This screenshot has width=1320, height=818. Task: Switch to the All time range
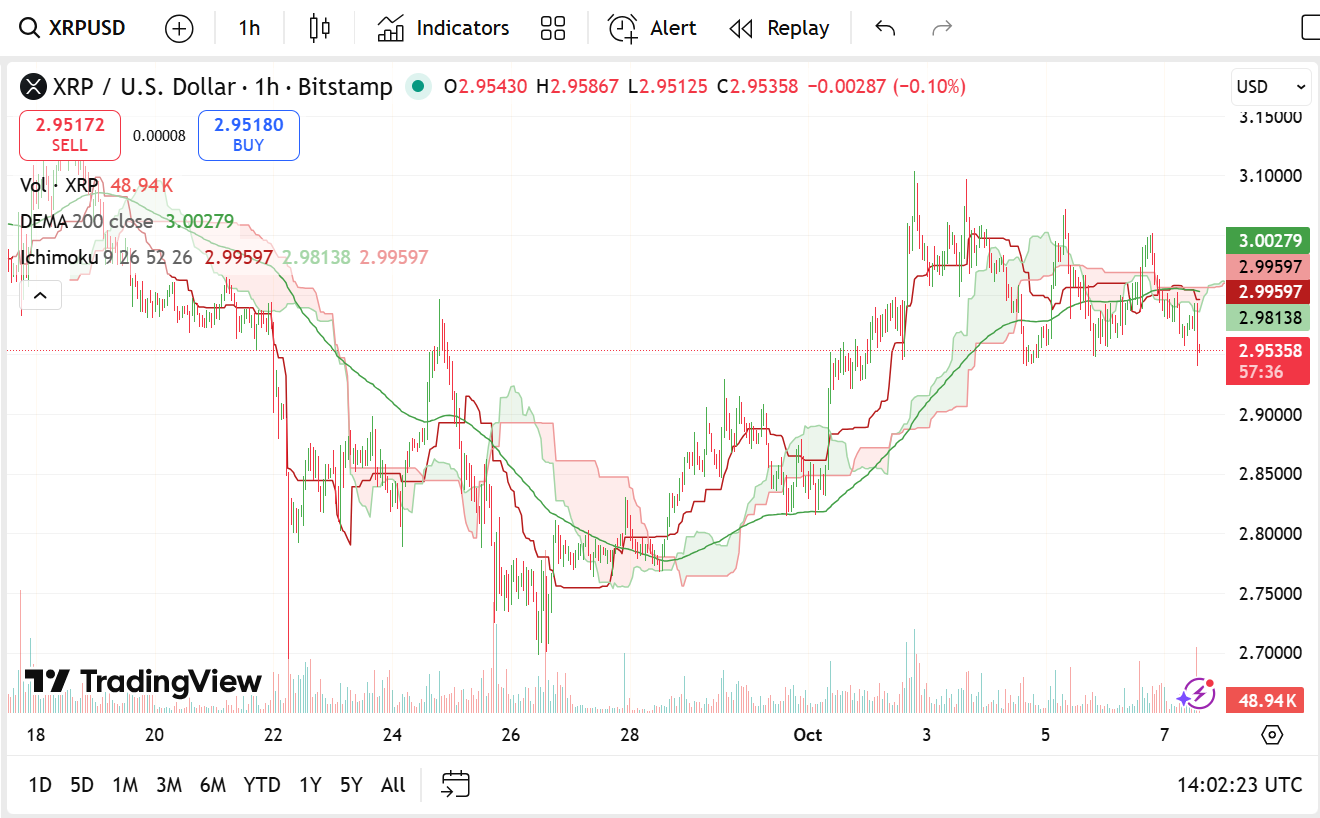coord(393,785)
